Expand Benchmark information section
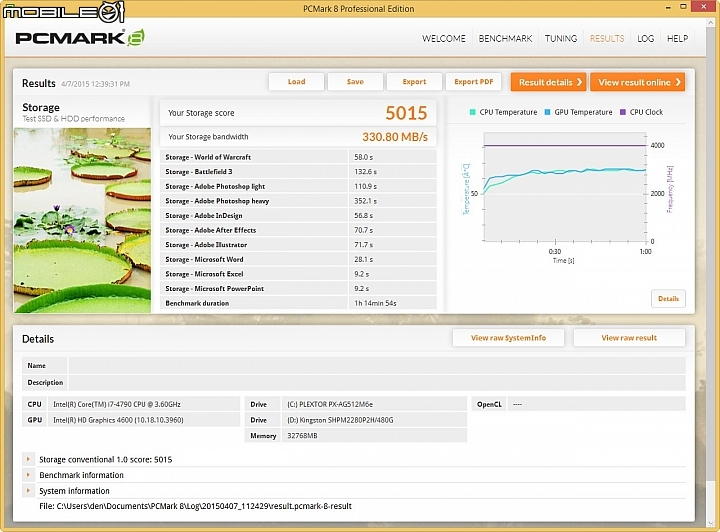The width and height of the screenshot is (720, 532). pos(28,475)
